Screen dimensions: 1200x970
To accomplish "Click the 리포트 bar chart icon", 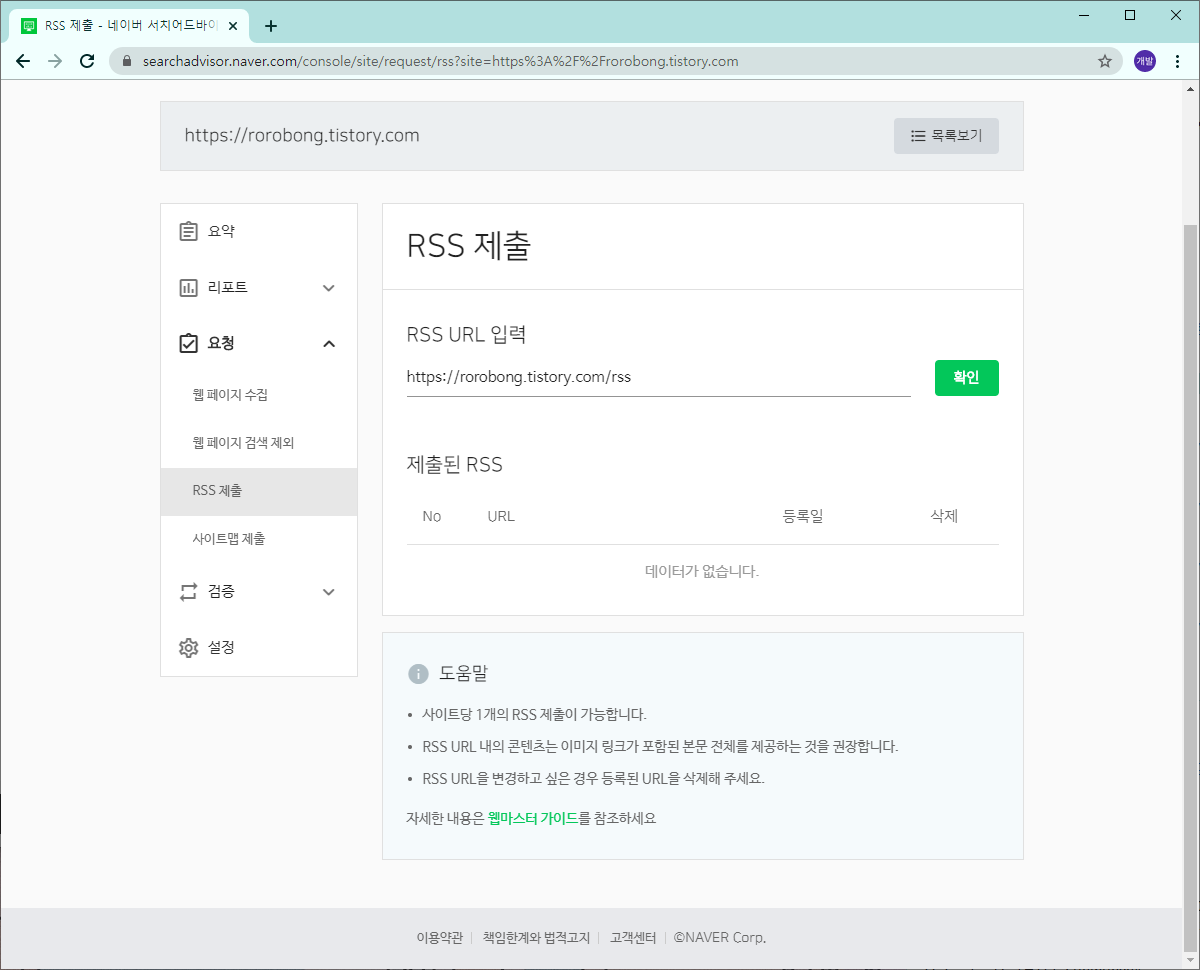I will 188,287.
